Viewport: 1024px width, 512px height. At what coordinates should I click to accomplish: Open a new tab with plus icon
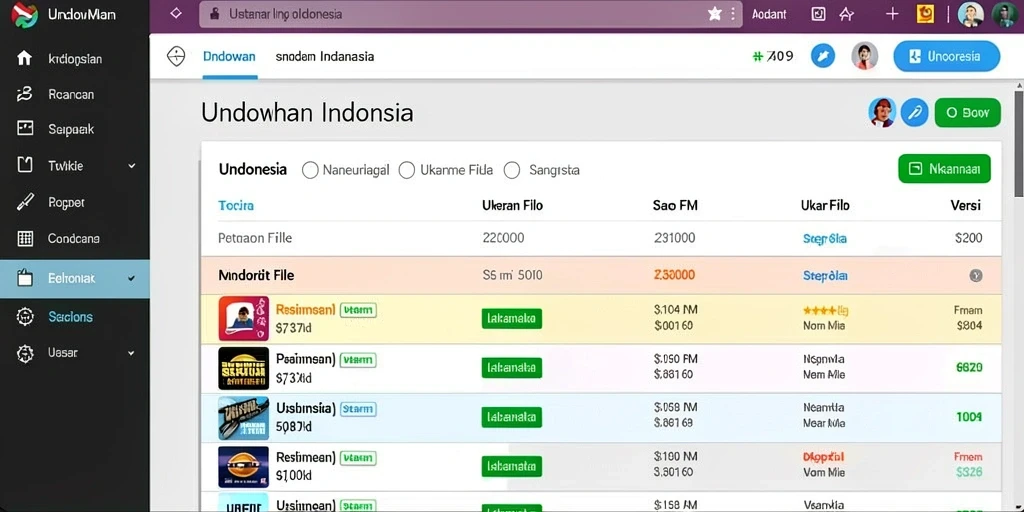(x=892, y=14)
